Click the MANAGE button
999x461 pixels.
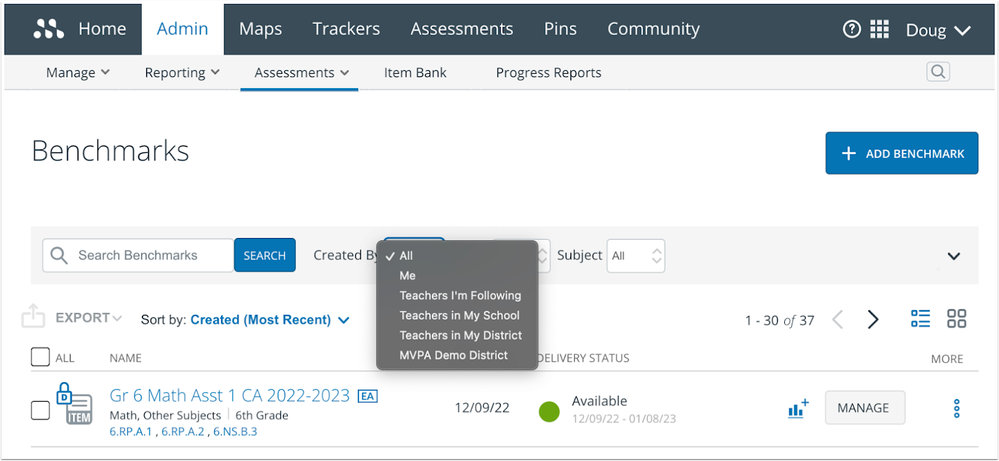pos(863,408)
